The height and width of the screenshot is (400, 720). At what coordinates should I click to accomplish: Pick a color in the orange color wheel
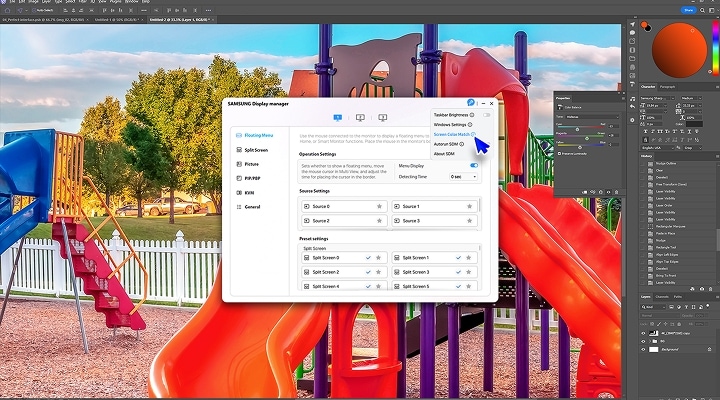pos(679,50)
